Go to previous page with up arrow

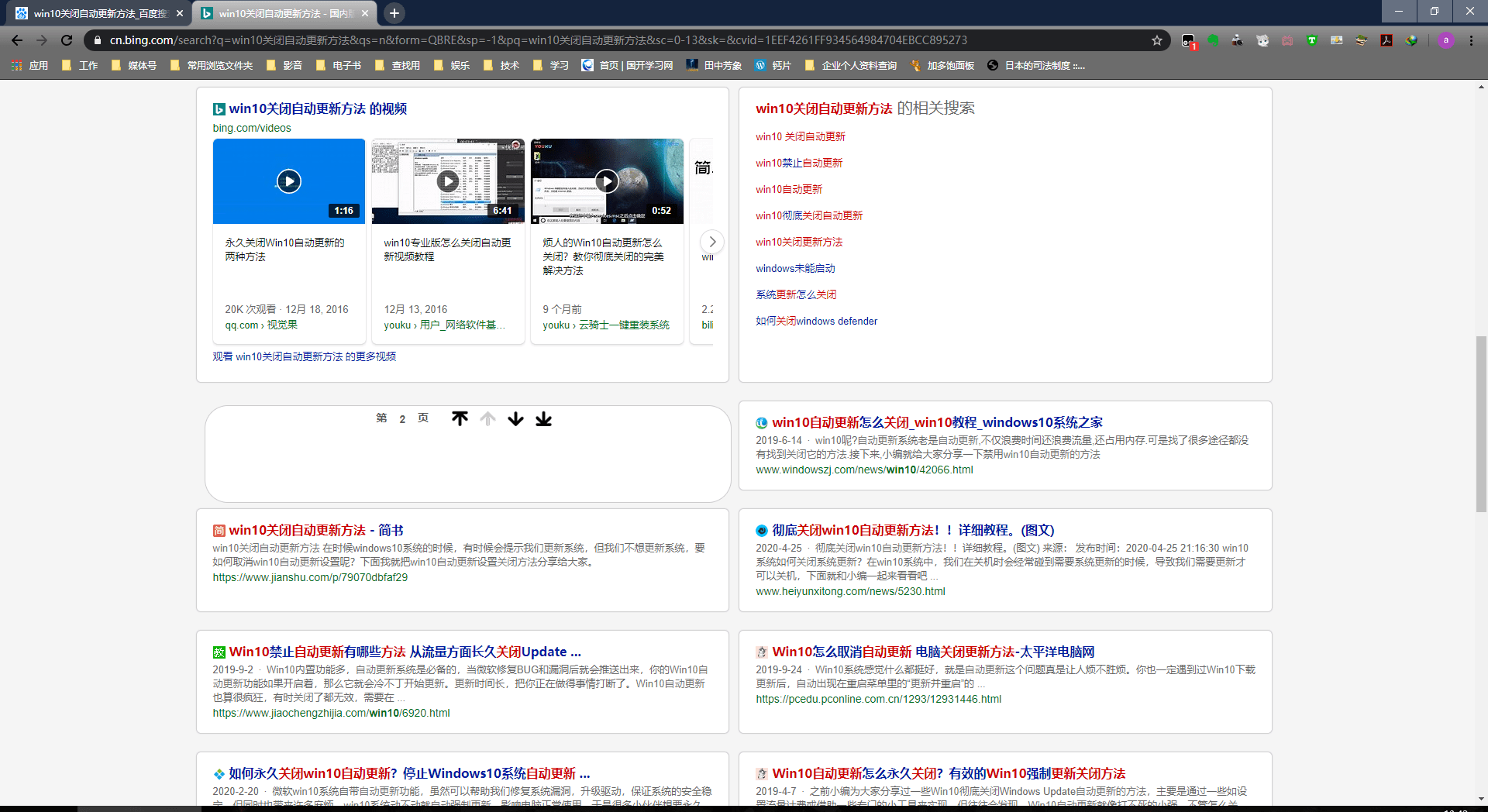pos(487,418)
